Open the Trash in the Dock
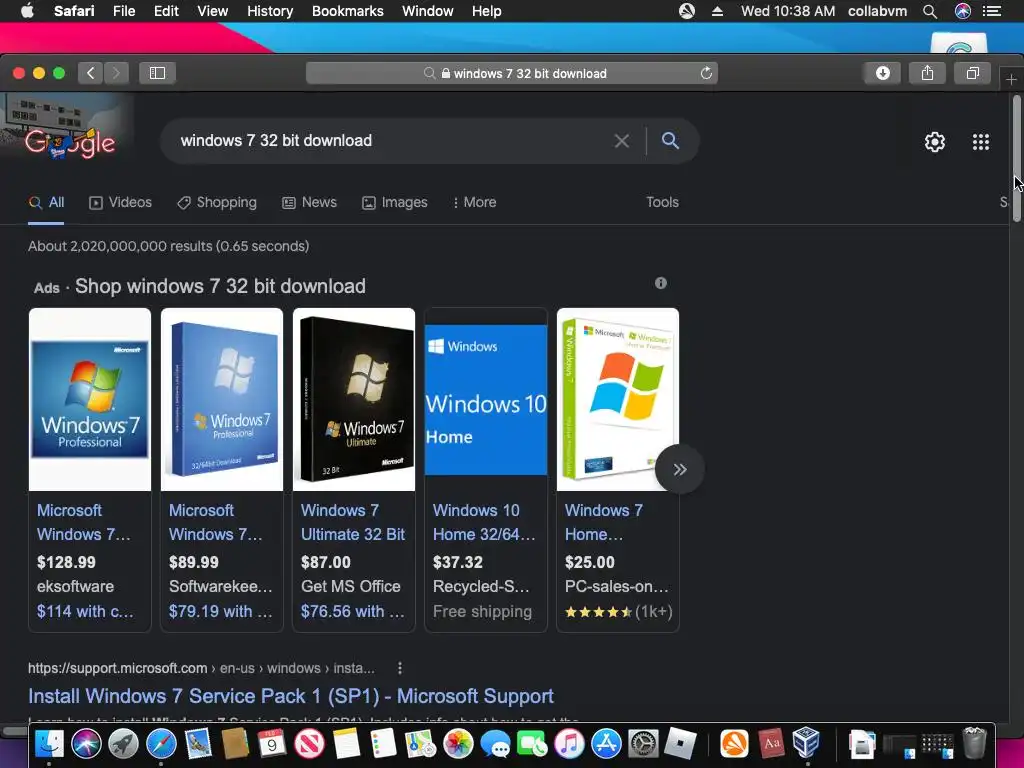1024x768 pixels. click(974, 743)
